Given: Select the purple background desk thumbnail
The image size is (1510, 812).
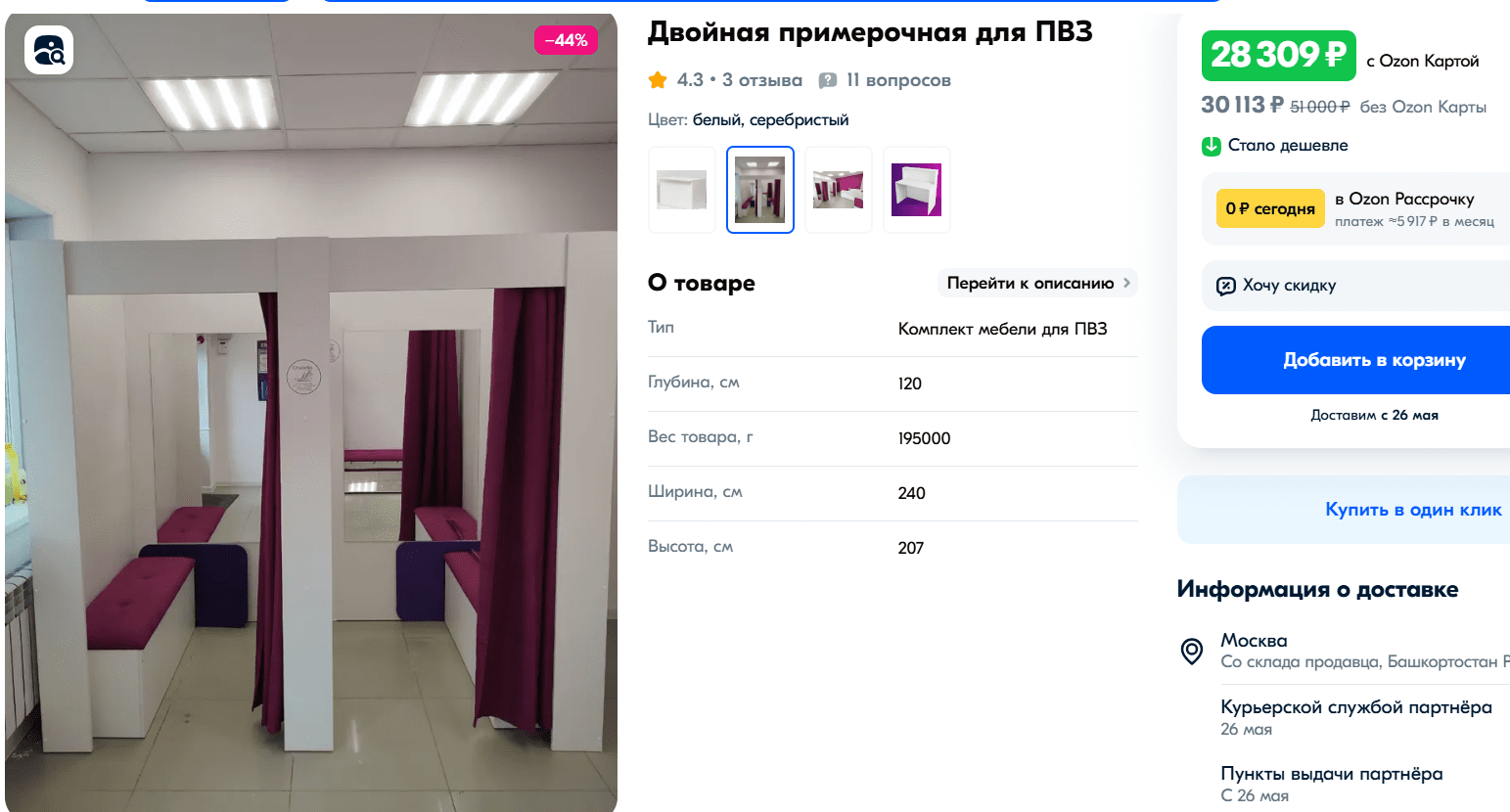Looking at the screenshot, I should 917,190.
